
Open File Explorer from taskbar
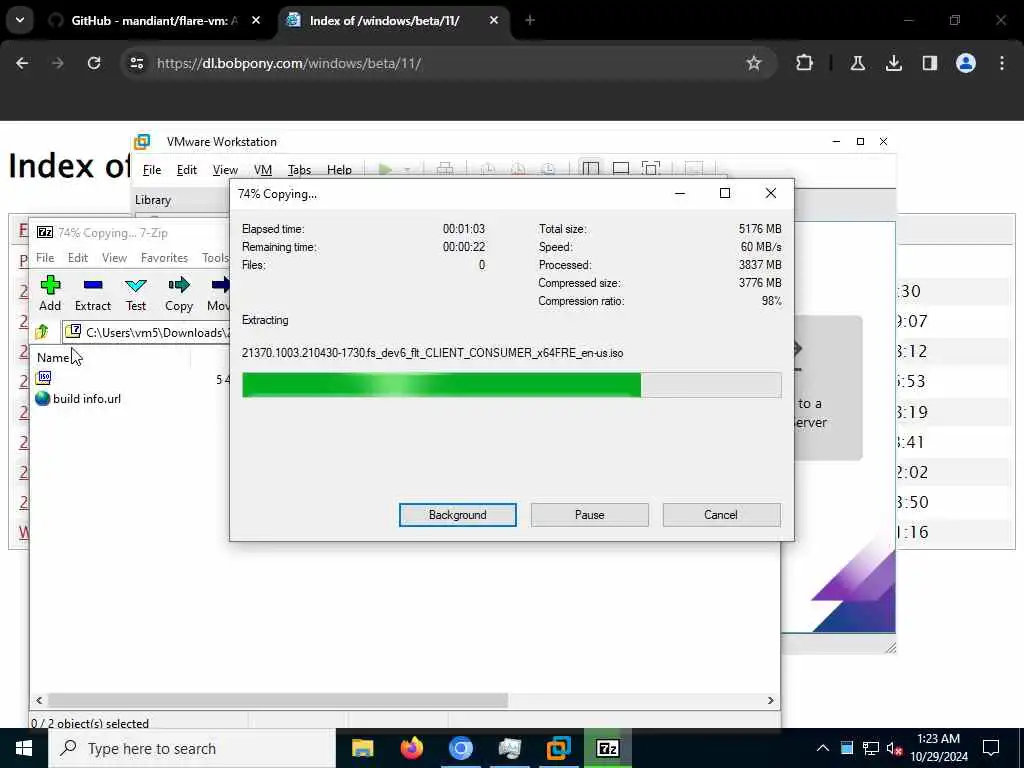[362, 748]
